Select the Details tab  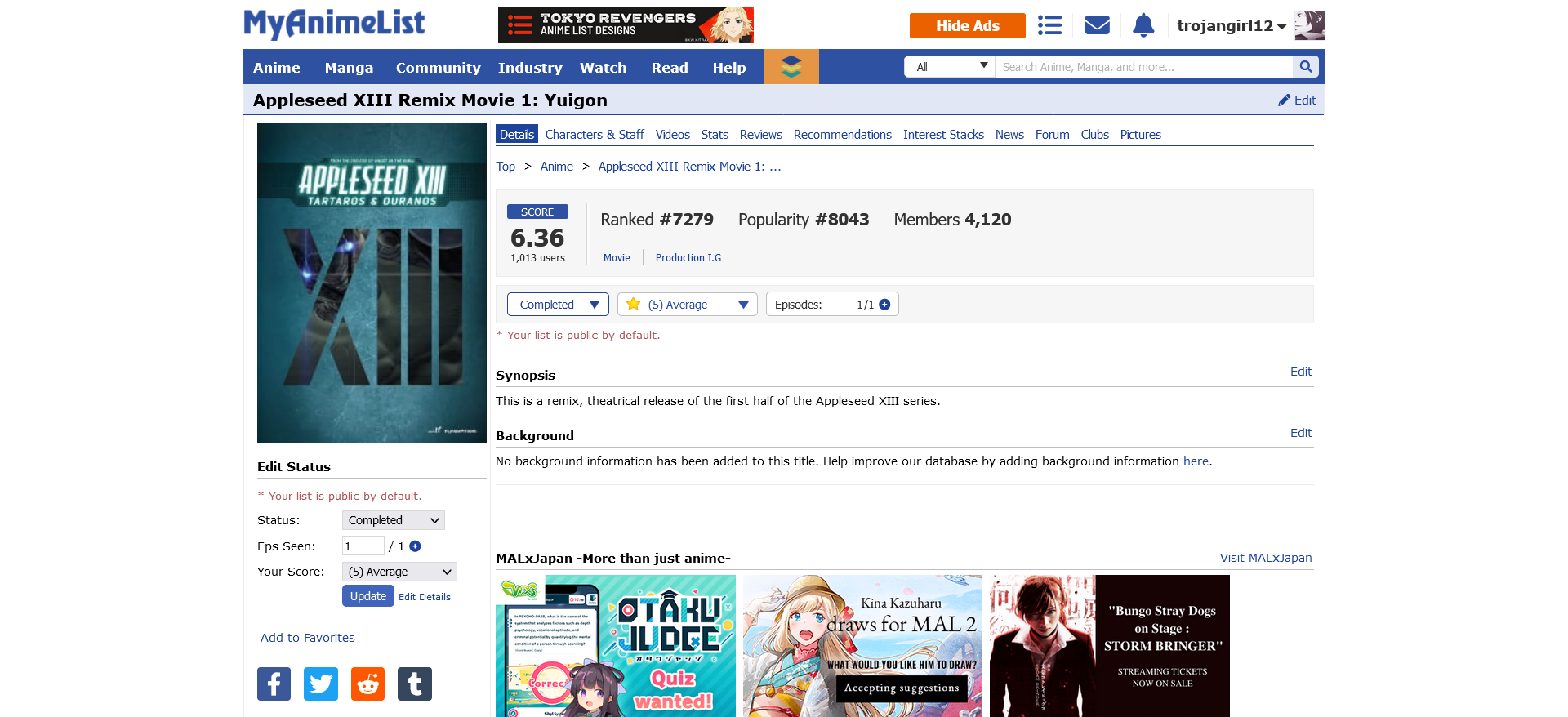coord(517,135)
